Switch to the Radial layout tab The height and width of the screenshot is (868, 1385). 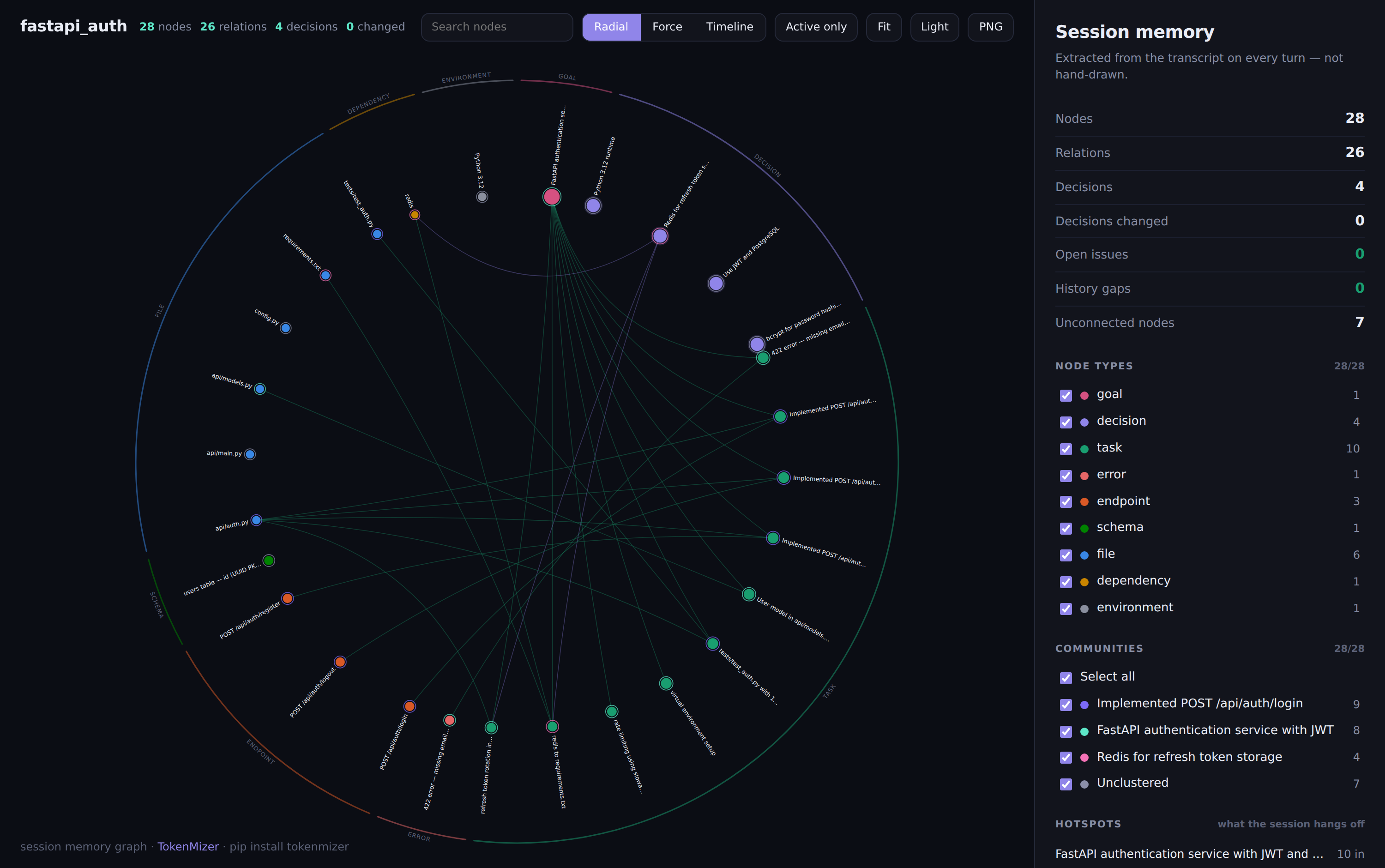[611, 27]
